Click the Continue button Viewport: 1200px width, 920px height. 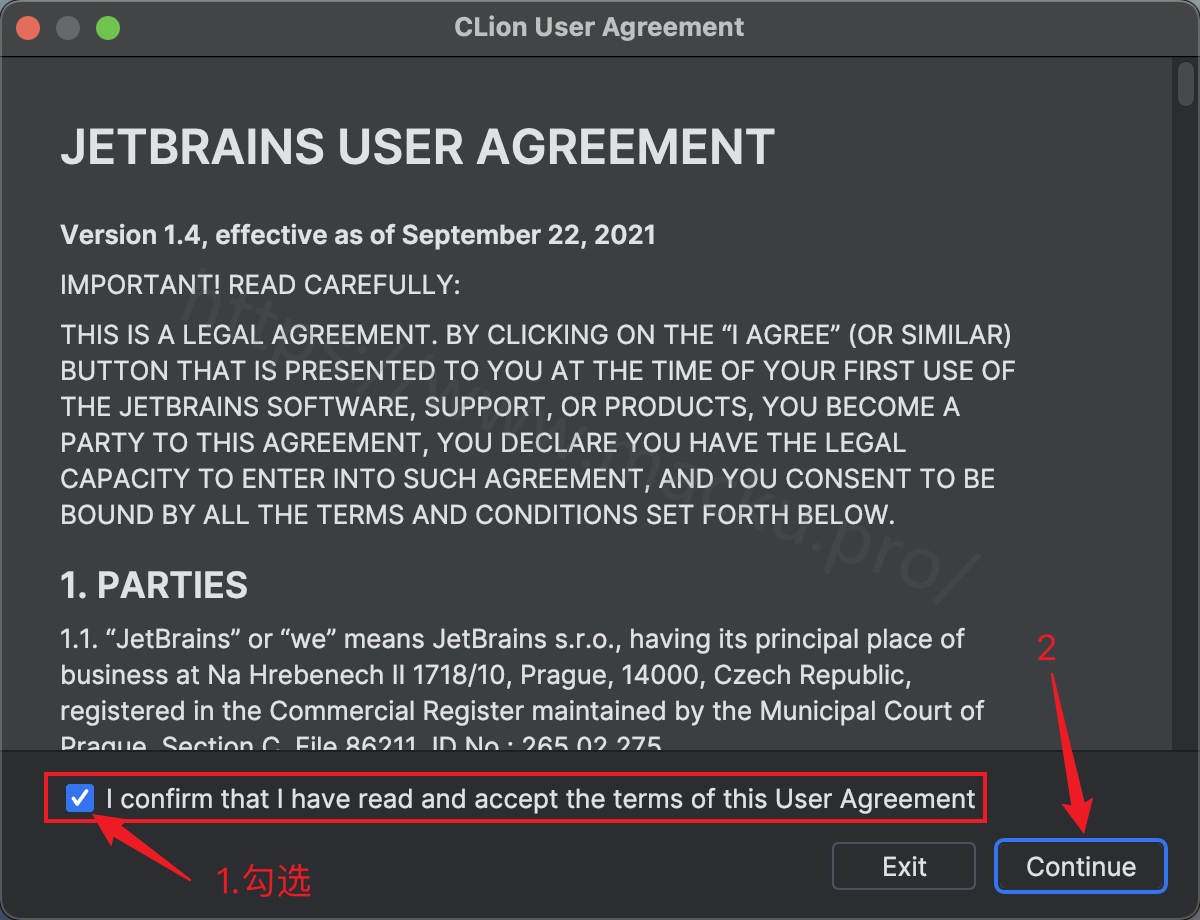1081,866
